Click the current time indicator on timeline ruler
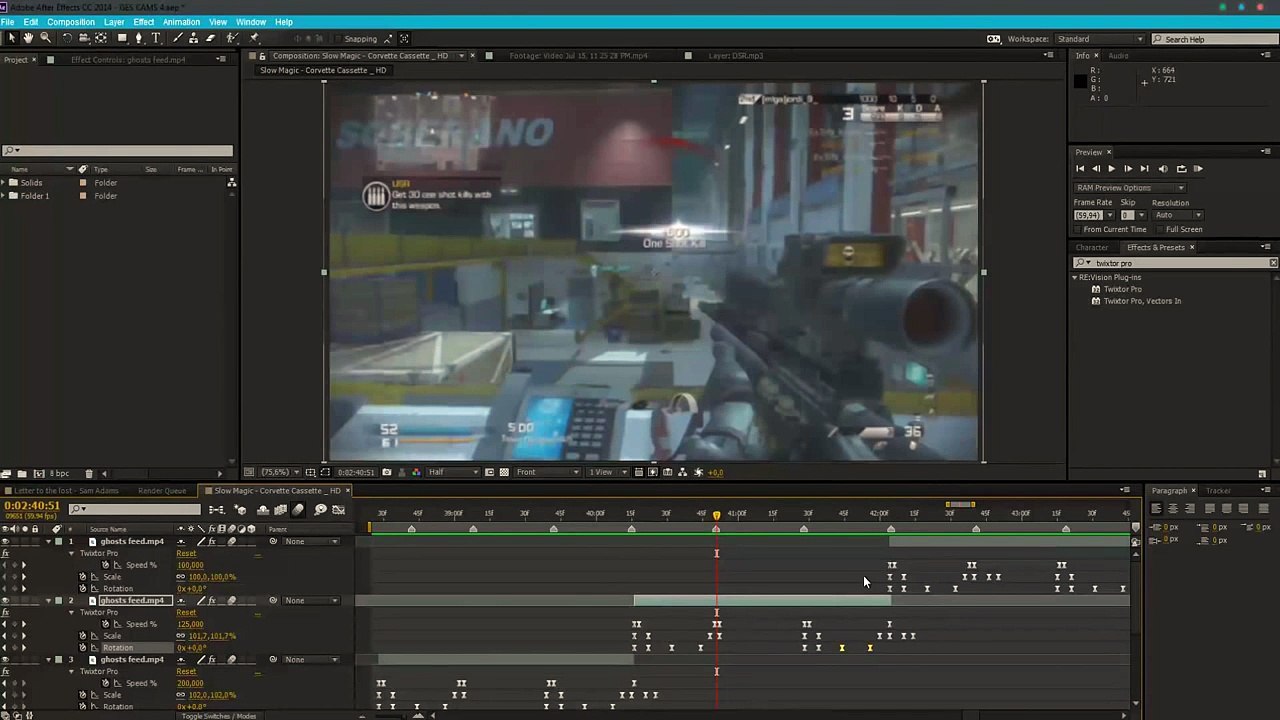 [x=716, y=515]
